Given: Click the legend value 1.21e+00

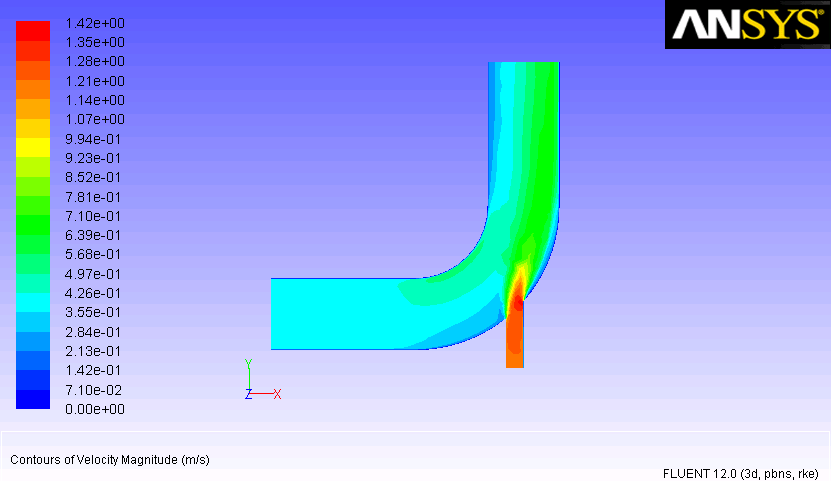Looking at the screenshot, I should [x=95, y=81].
